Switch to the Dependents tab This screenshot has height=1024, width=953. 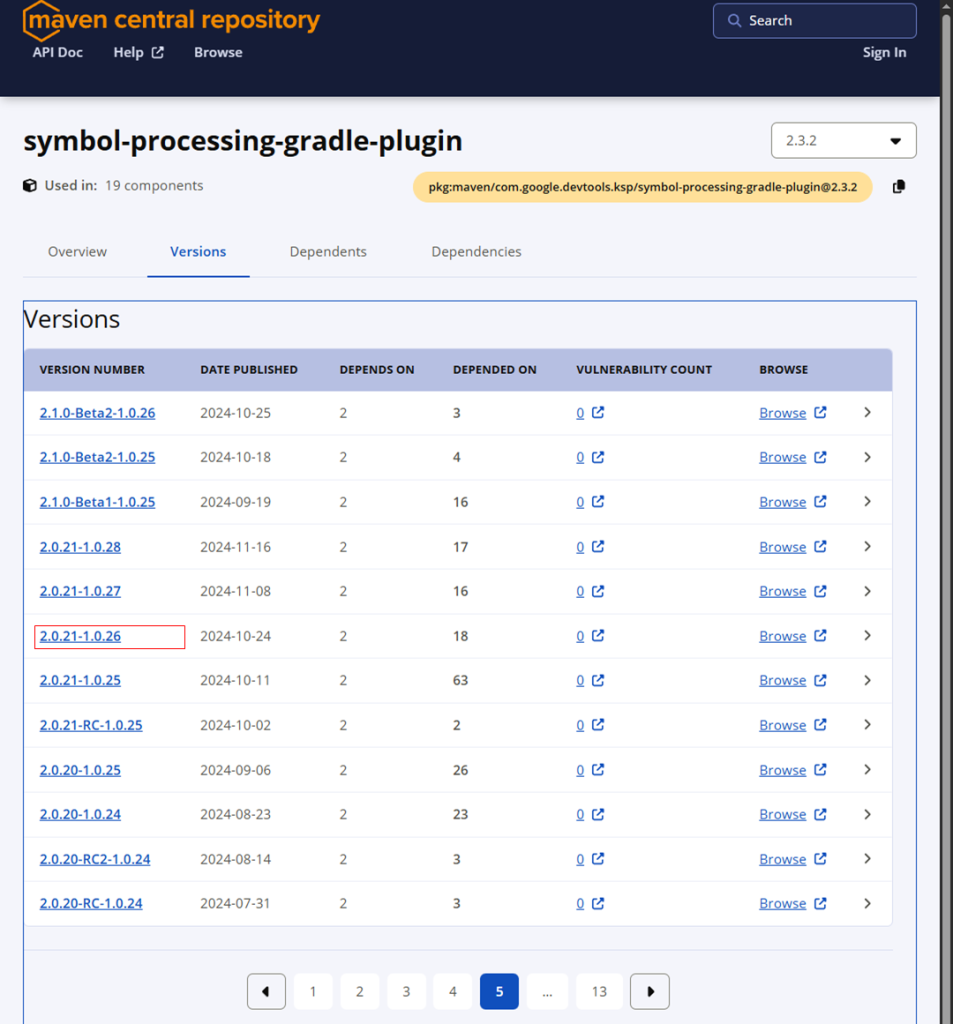pos(328,252)
